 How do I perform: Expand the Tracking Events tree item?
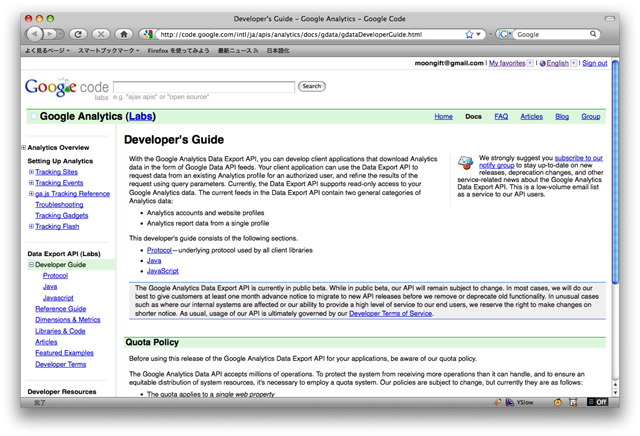pyautogui.click(x=31, y=182)
